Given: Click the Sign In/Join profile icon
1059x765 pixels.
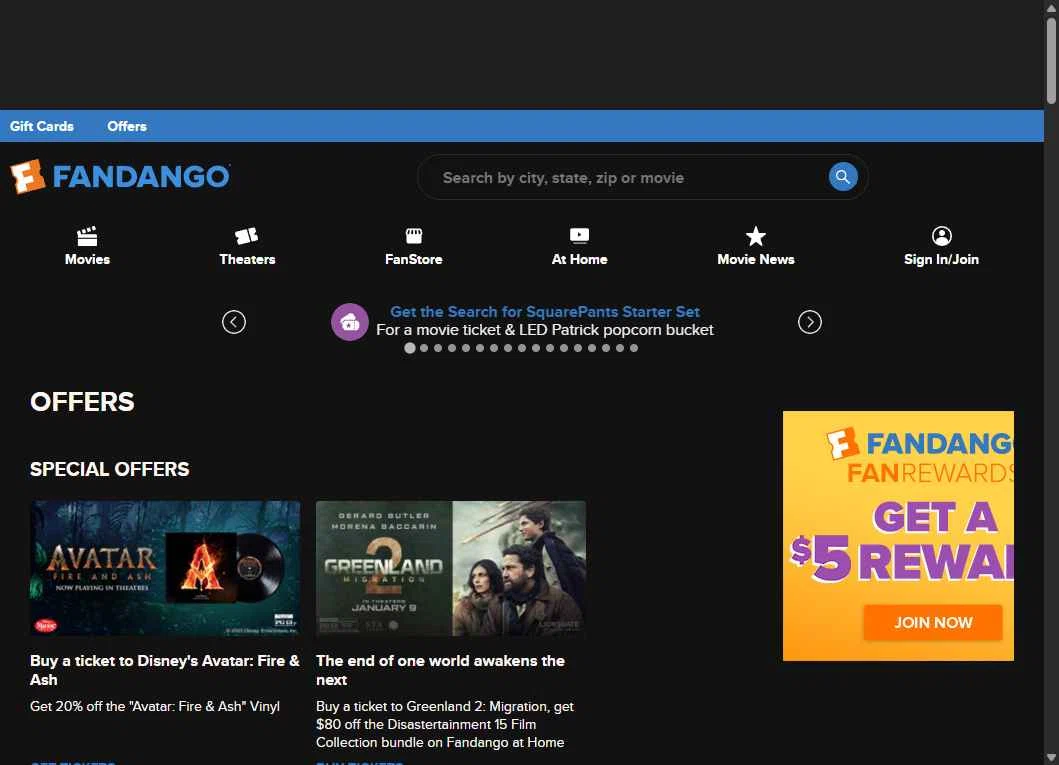Looking at the screenshot, I should click(x=941, y=236).
